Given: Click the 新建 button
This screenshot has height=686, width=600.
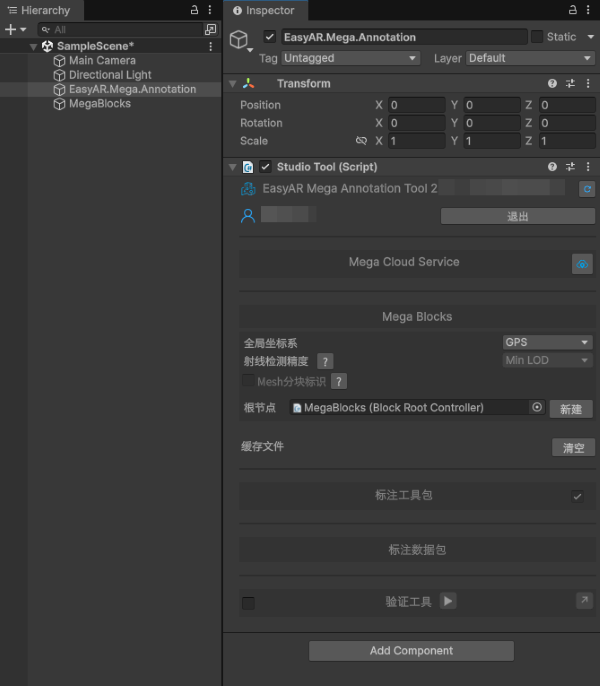Looking at the screenshot, I should (571, 409).
